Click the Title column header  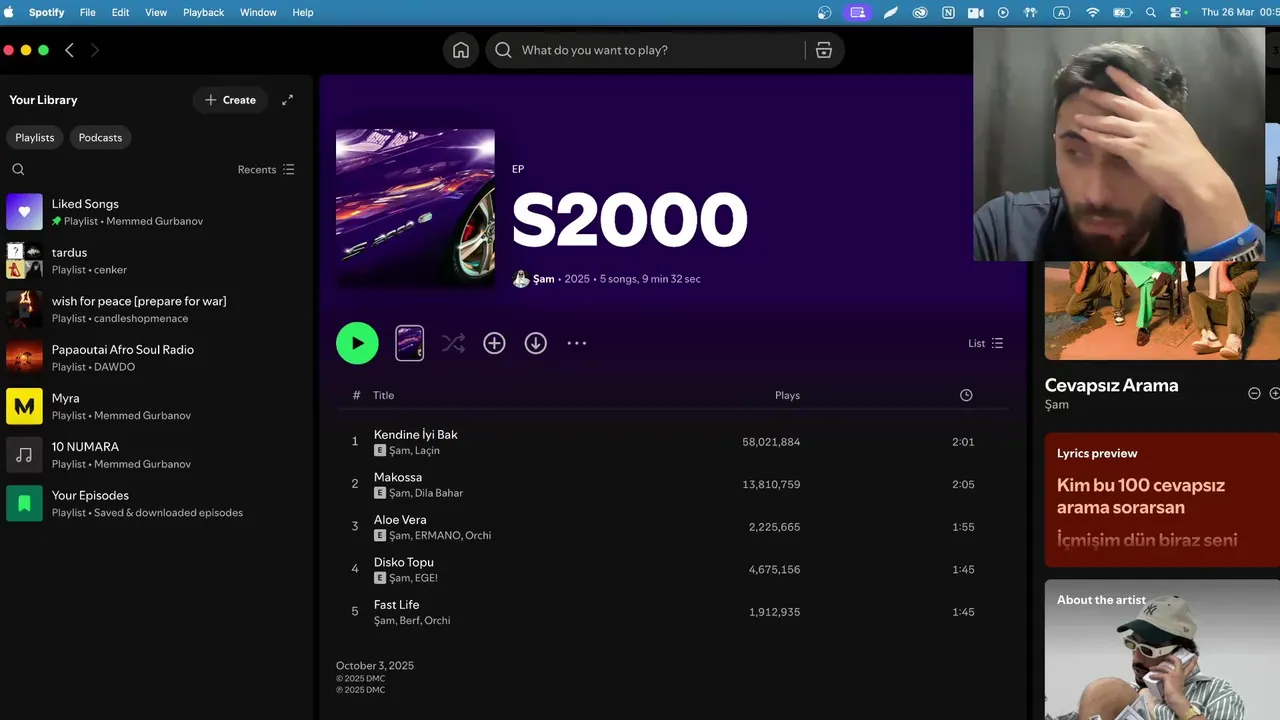coord(384,395)
